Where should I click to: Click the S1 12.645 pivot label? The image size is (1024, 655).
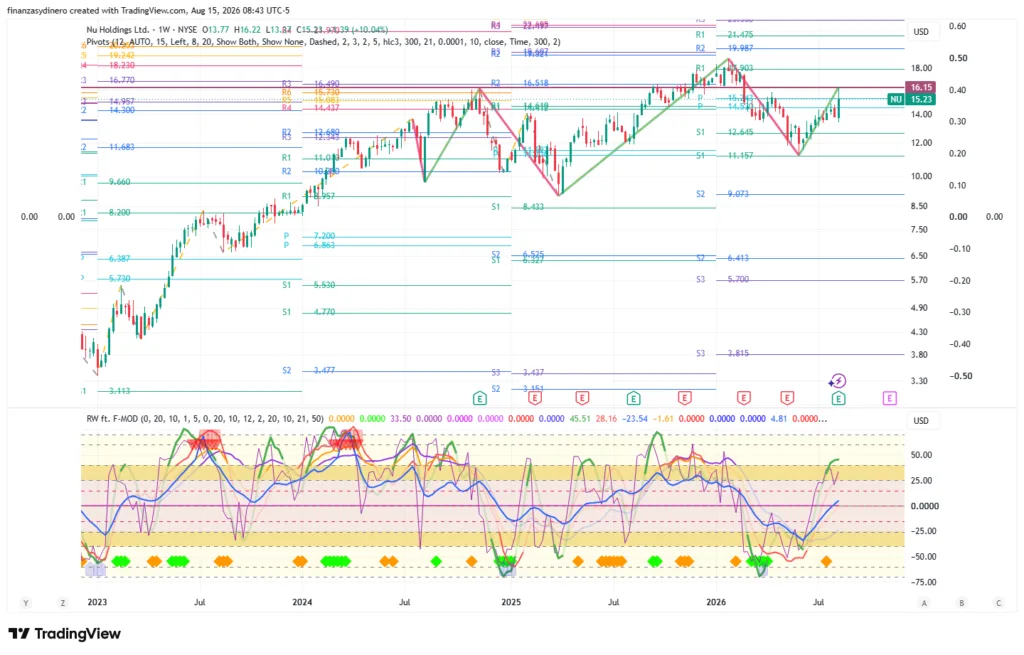tap(724, 132)
